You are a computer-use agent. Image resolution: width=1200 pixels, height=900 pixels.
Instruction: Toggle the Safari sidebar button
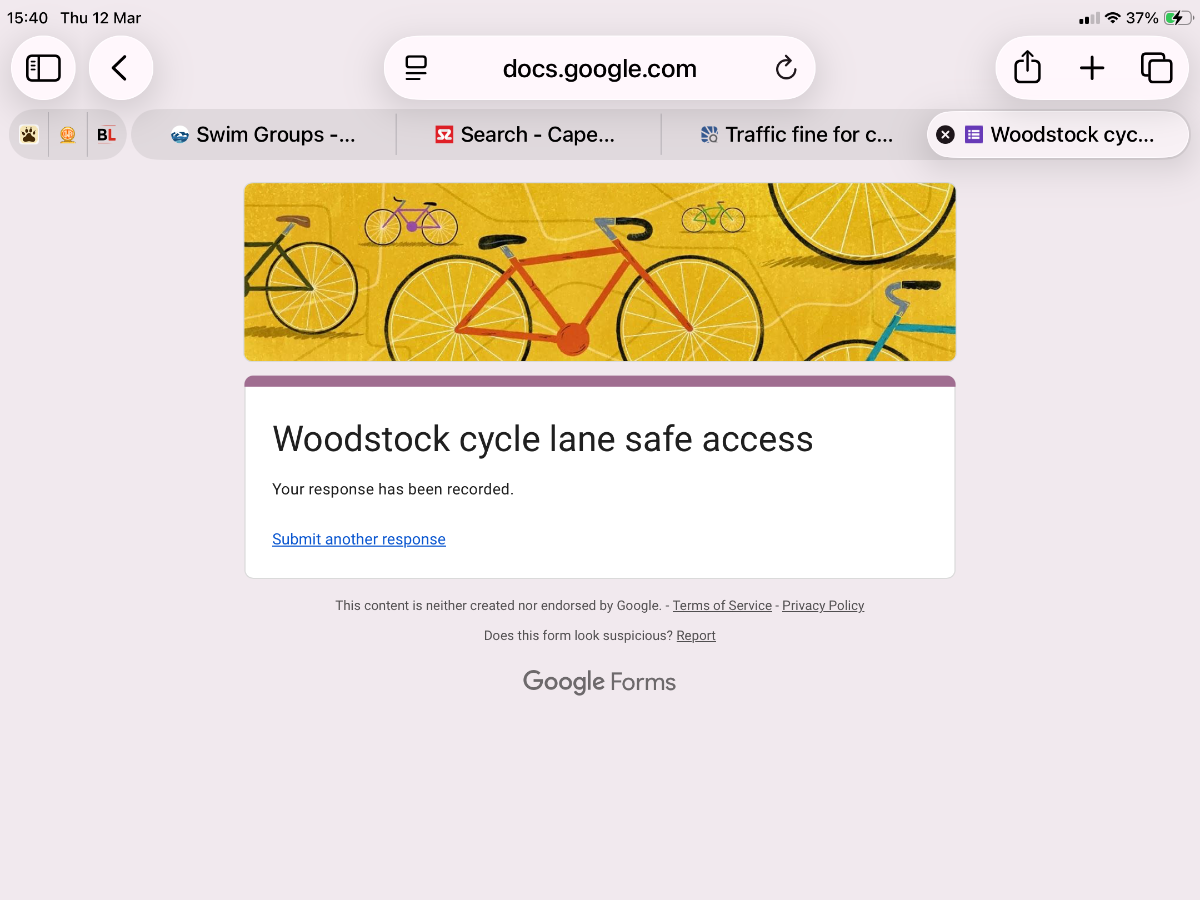coord(43,68)
